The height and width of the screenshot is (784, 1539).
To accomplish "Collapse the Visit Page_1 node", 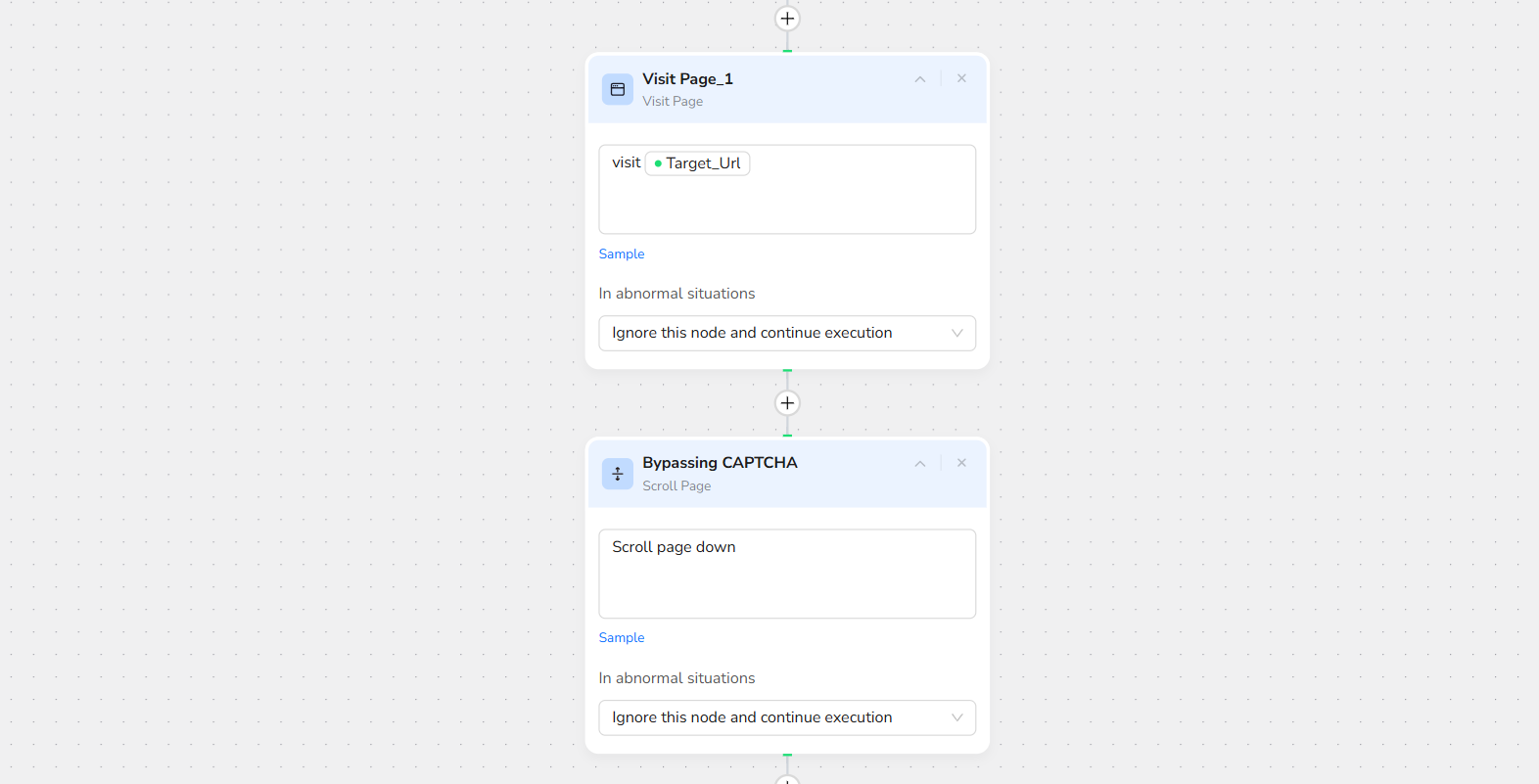I will coord(919,79).
